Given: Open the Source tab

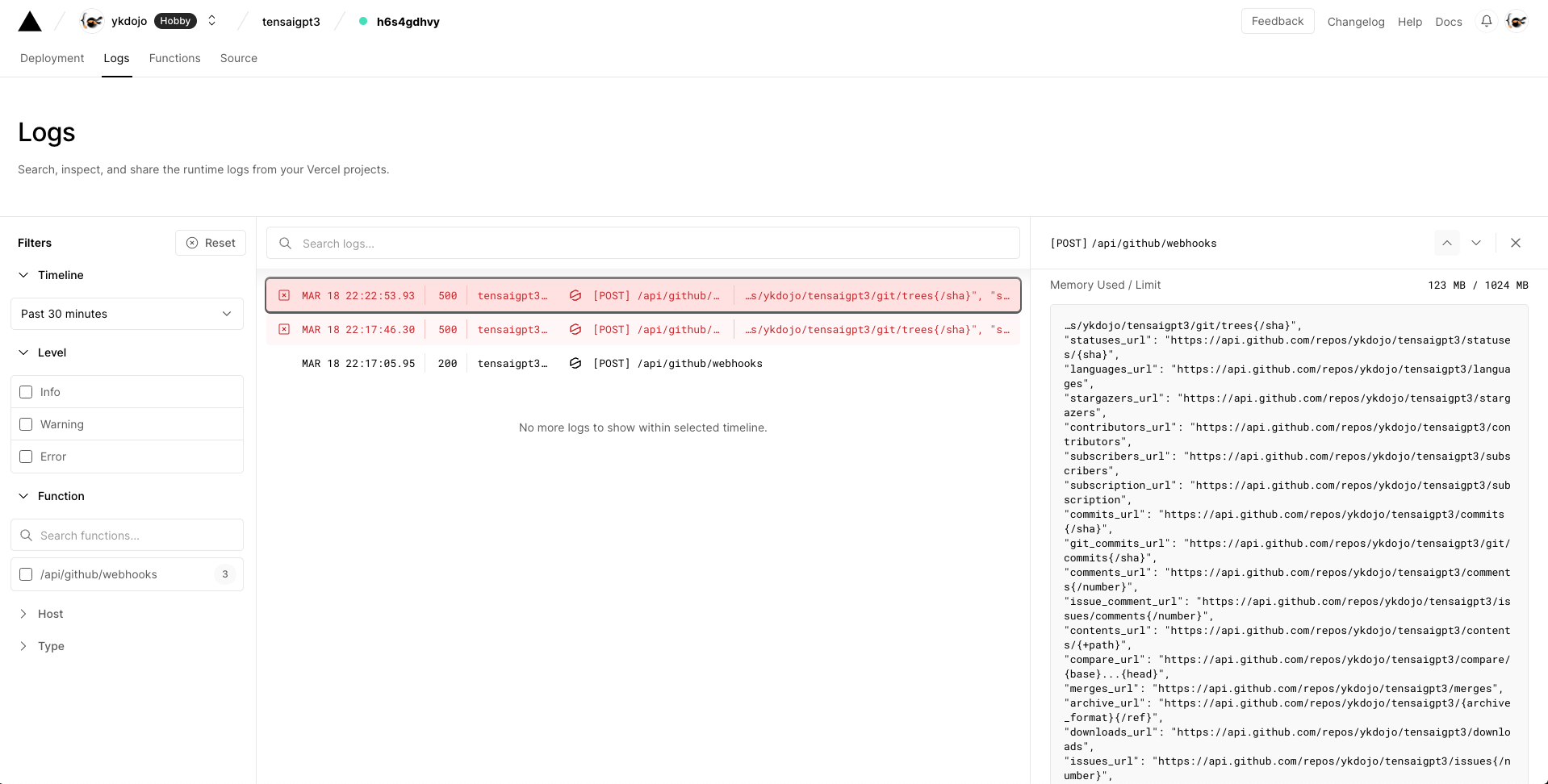Looking at the screenshot, I should [x=239, y=58].
